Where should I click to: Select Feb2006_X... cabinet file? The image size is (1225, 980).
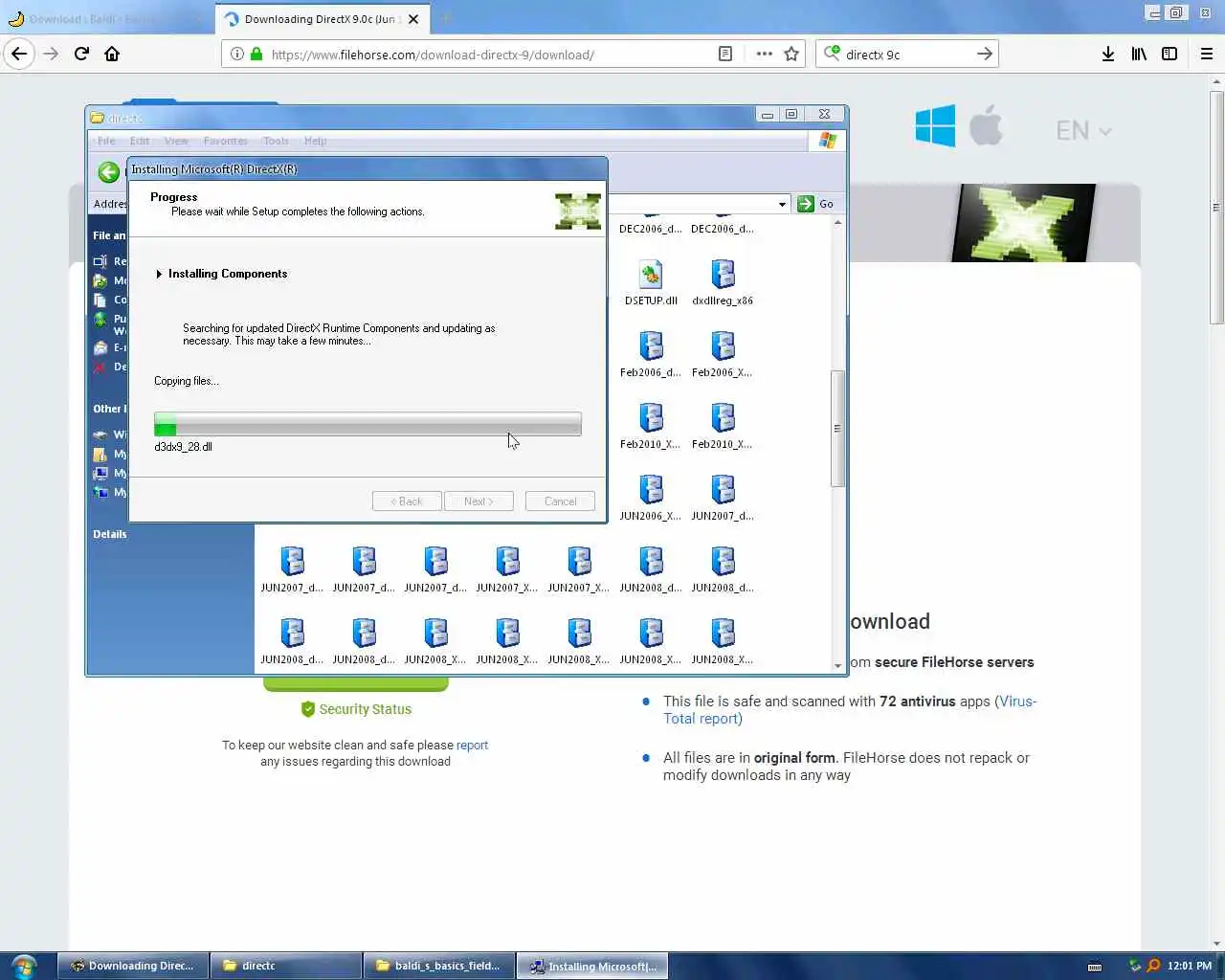[723, 355]
